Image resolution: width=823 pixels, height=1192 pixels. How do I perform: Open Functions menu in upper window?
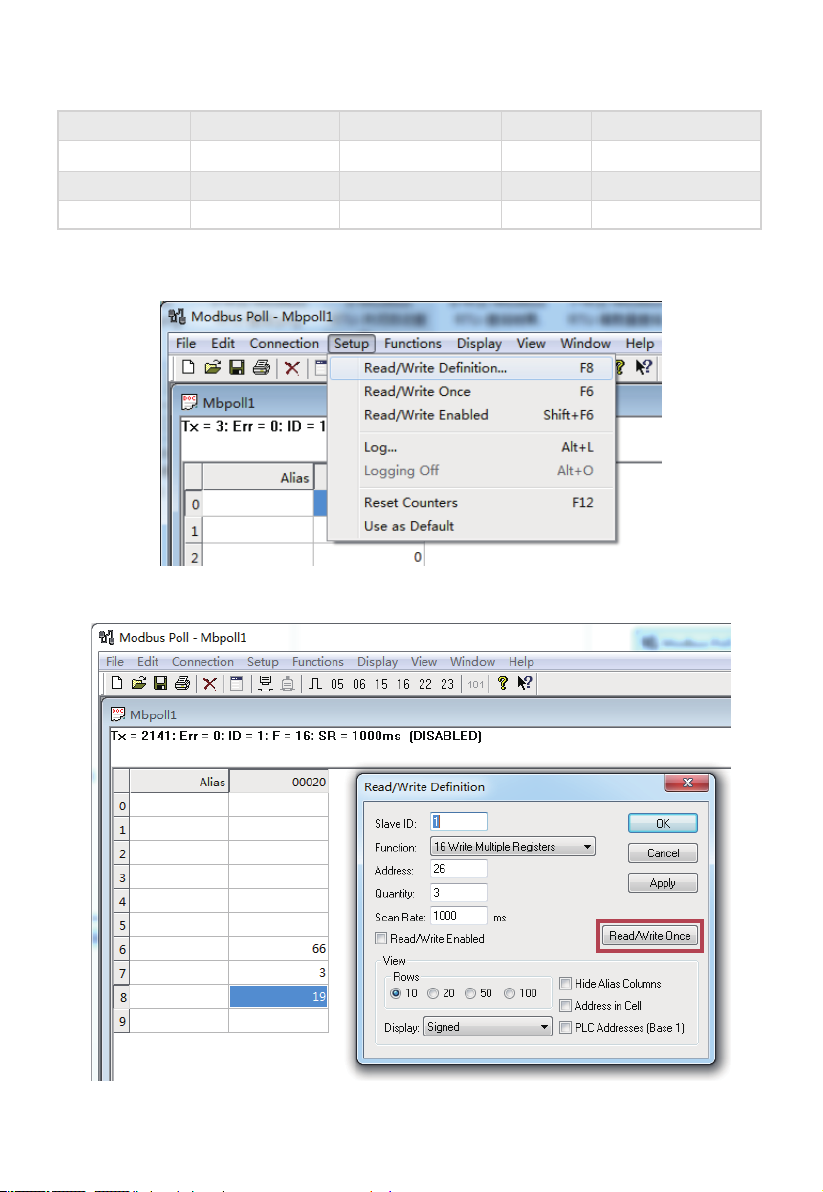[x=413, y=344]
